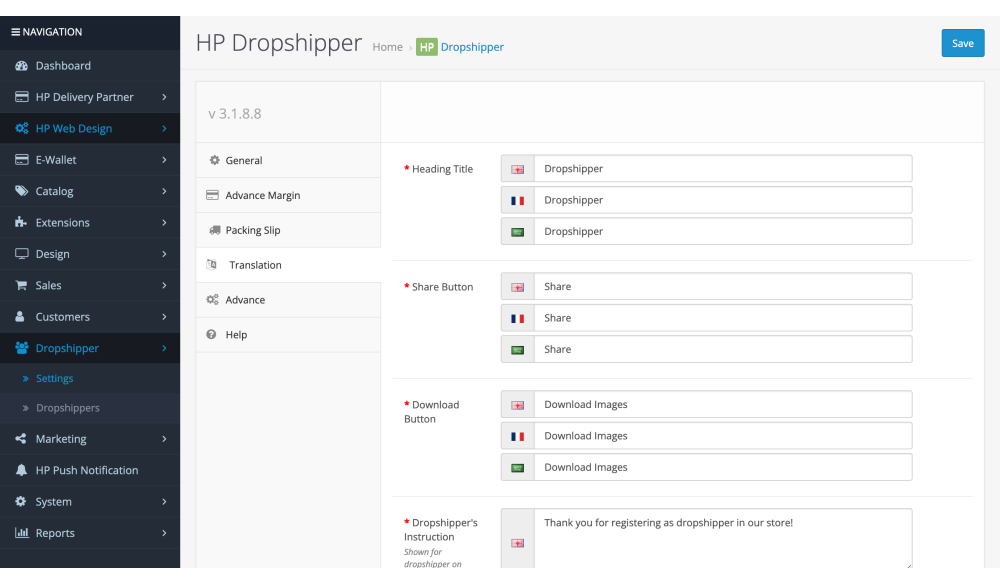Screen dimensions: 1000x585
Task: Click the Sales shopping cart icon
Action: click(x=21, y=286)
